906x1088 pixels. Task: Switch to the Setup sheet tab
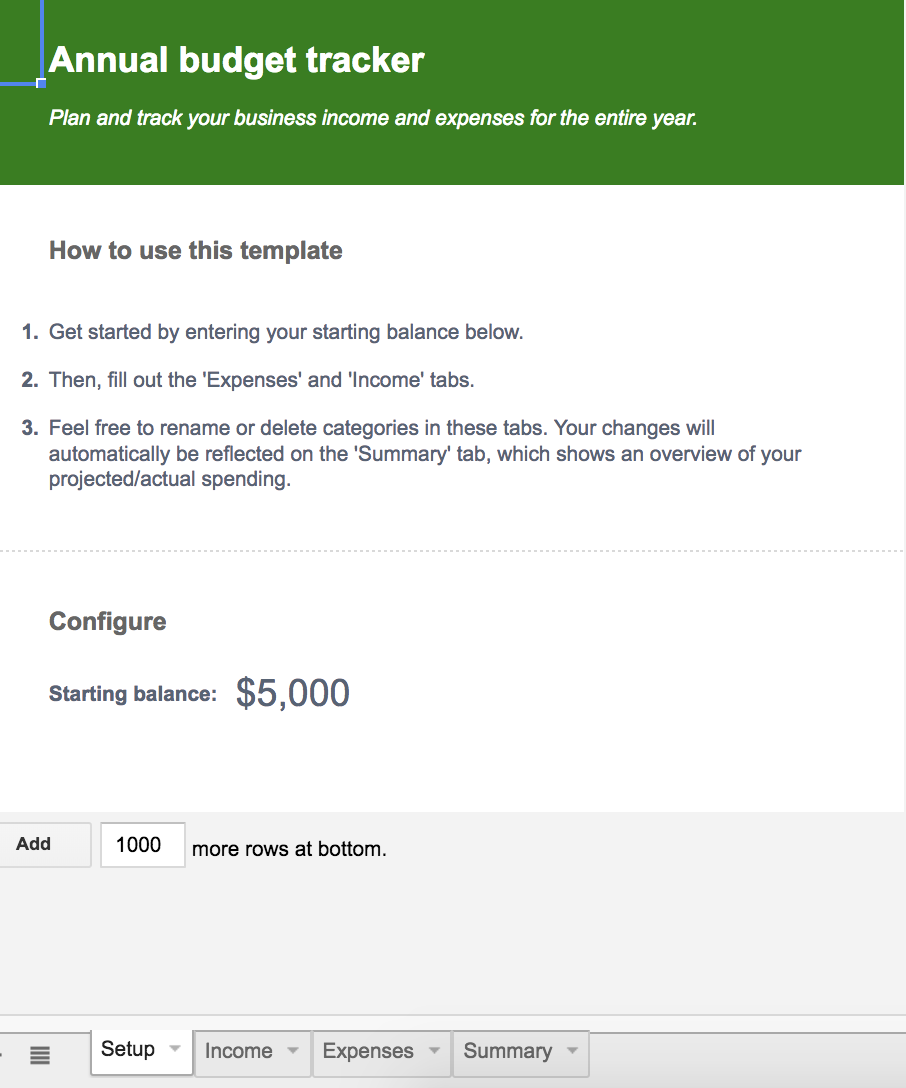click(x=128, y=1049)
